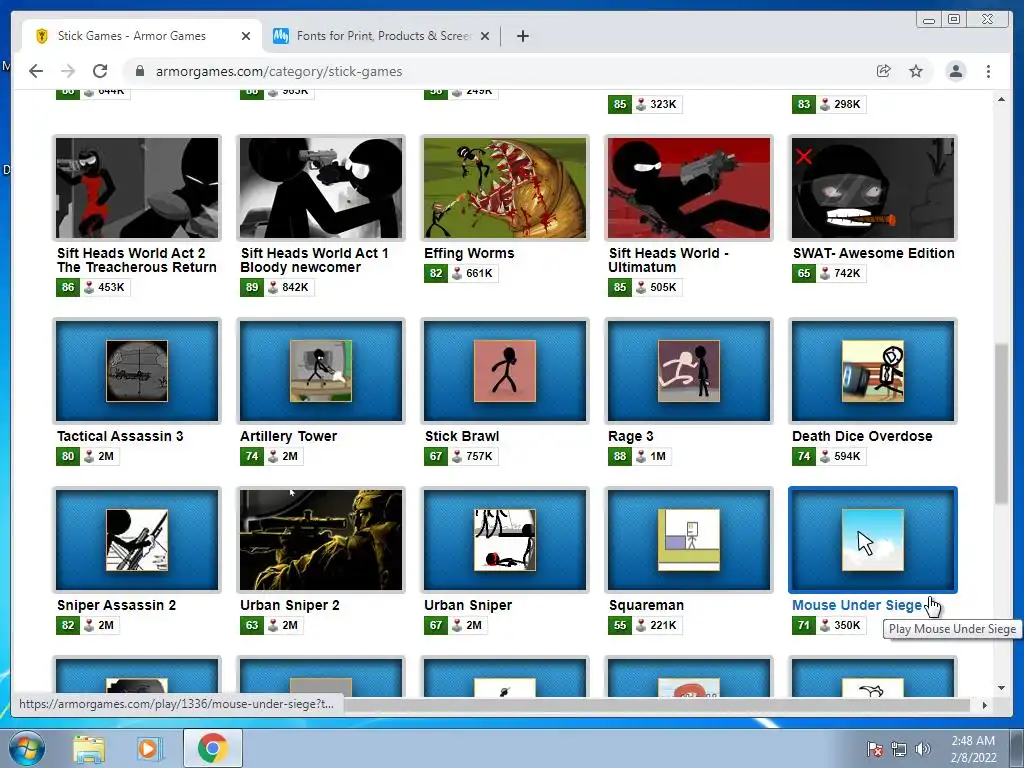The image size is (1024, 768).
Task: Click the Chrome taskbar icon
Action: point(212,748)
